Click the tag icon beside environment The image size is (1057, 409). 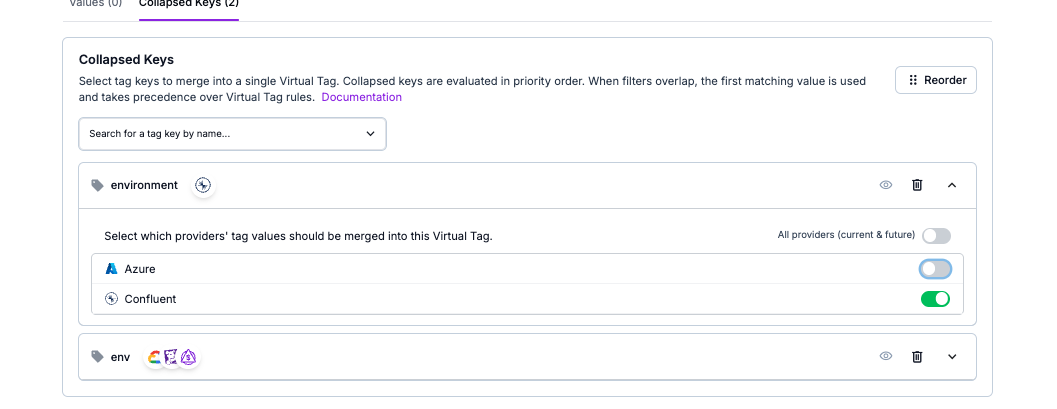[x=97, y=185]
